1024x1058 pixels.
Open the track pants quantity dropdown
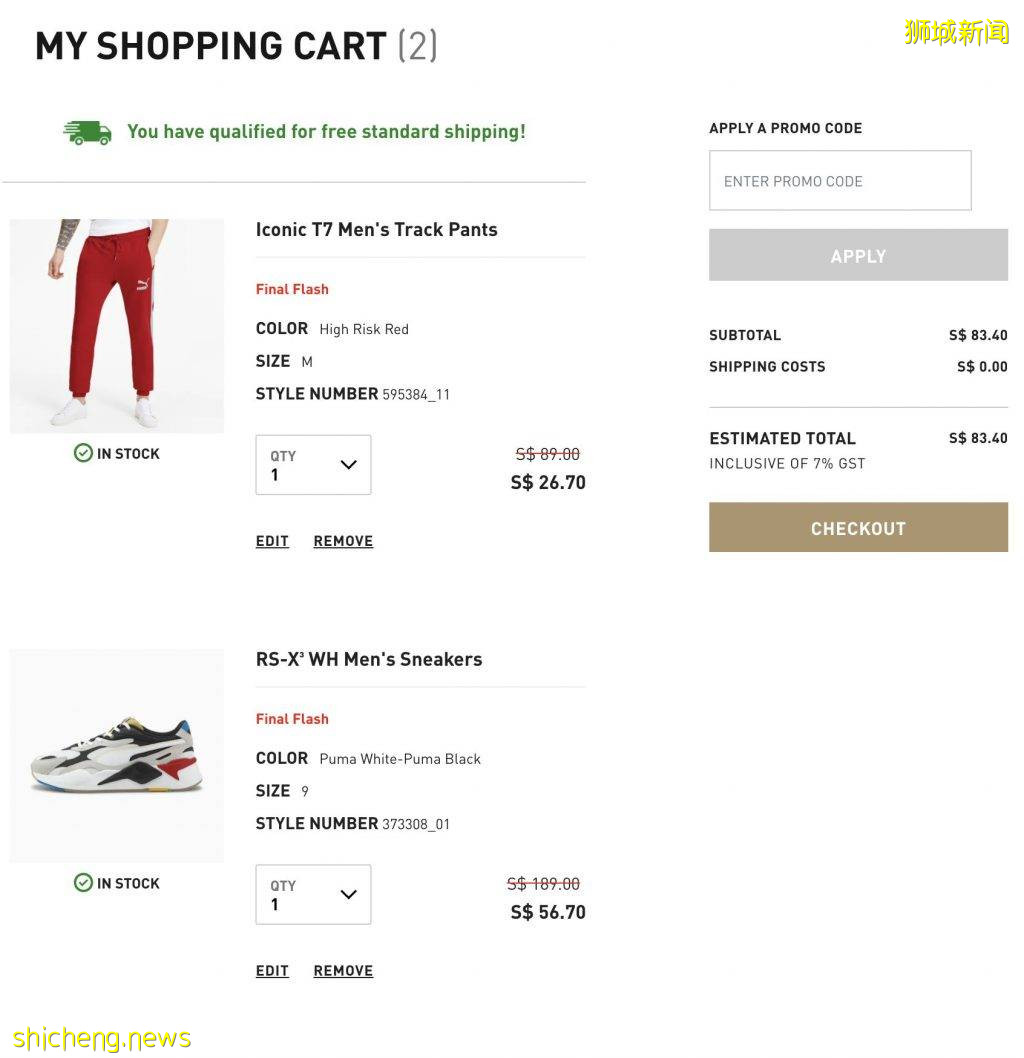coord(313,465)
